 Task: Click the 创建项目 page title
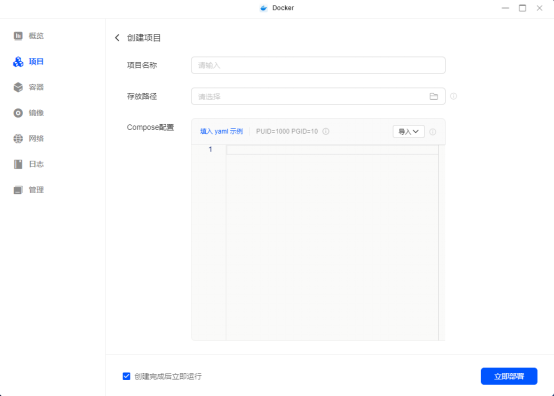(x=144, y=38)
